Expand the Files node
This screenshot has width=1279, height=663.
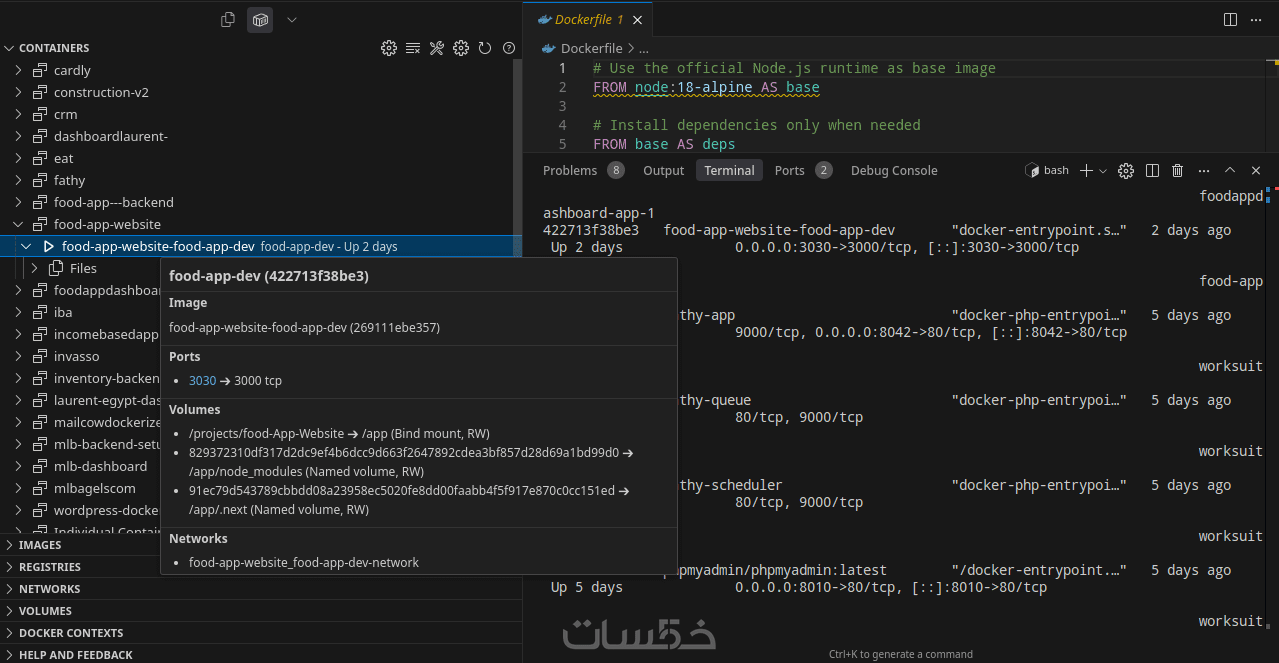click(34, 268)
